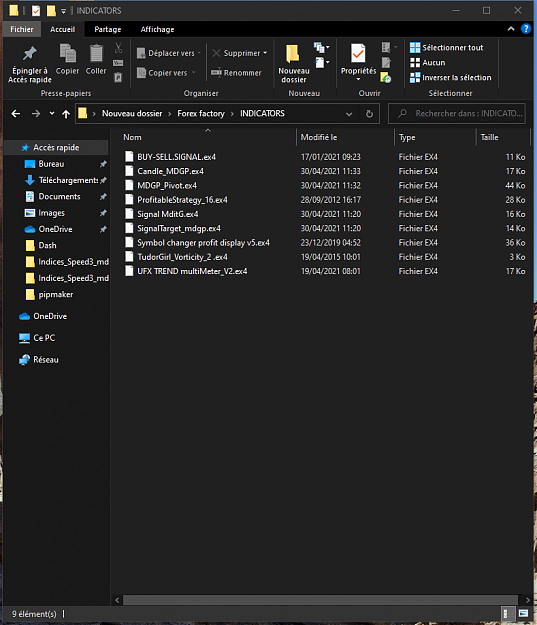Viewport: 537px width, 625px height.
Task: Click the help question mark icon
Action: coord(526,29)
